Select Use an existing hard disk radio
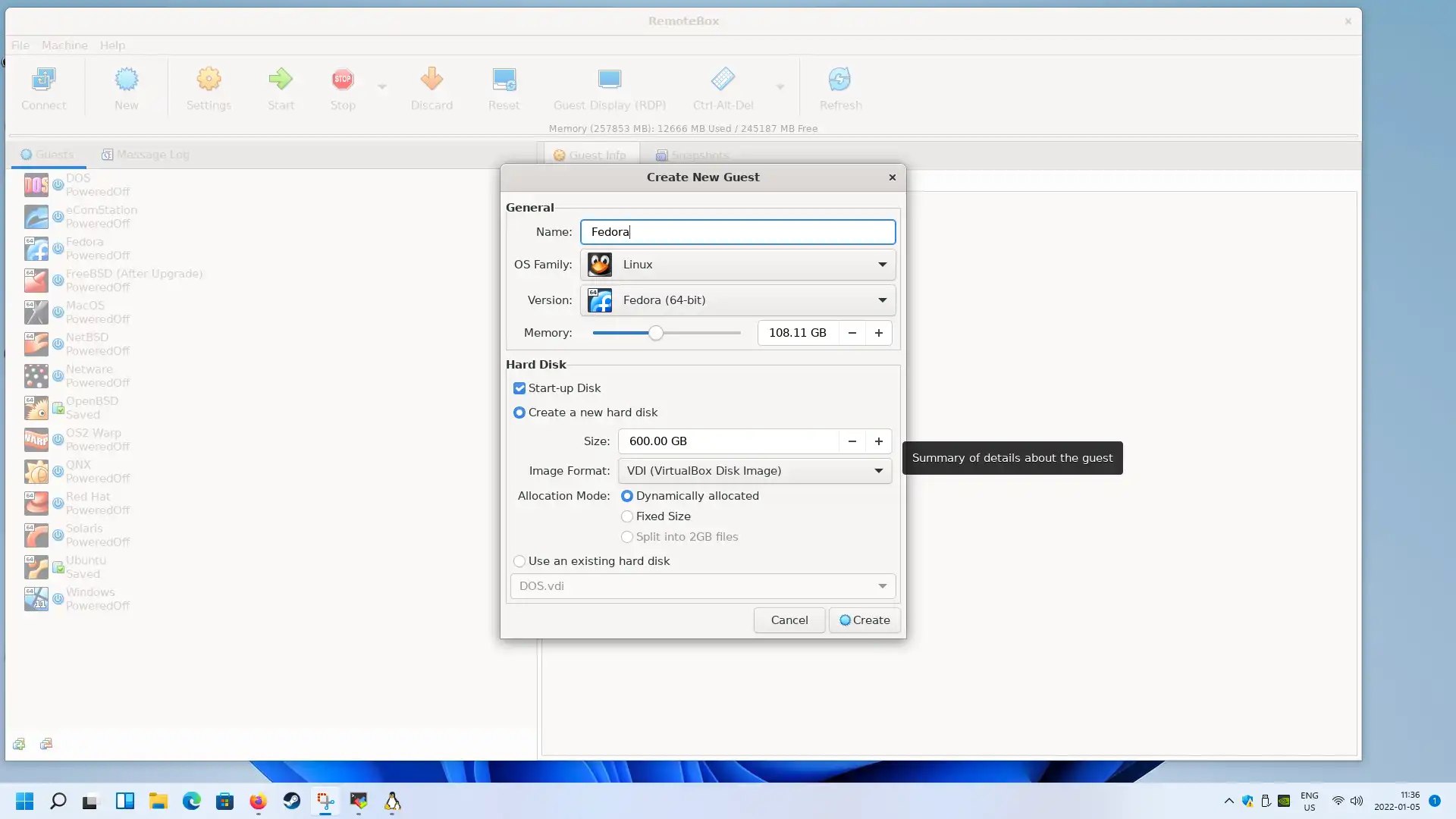The height and width of the screenshot is (819, 1456). 519,561
